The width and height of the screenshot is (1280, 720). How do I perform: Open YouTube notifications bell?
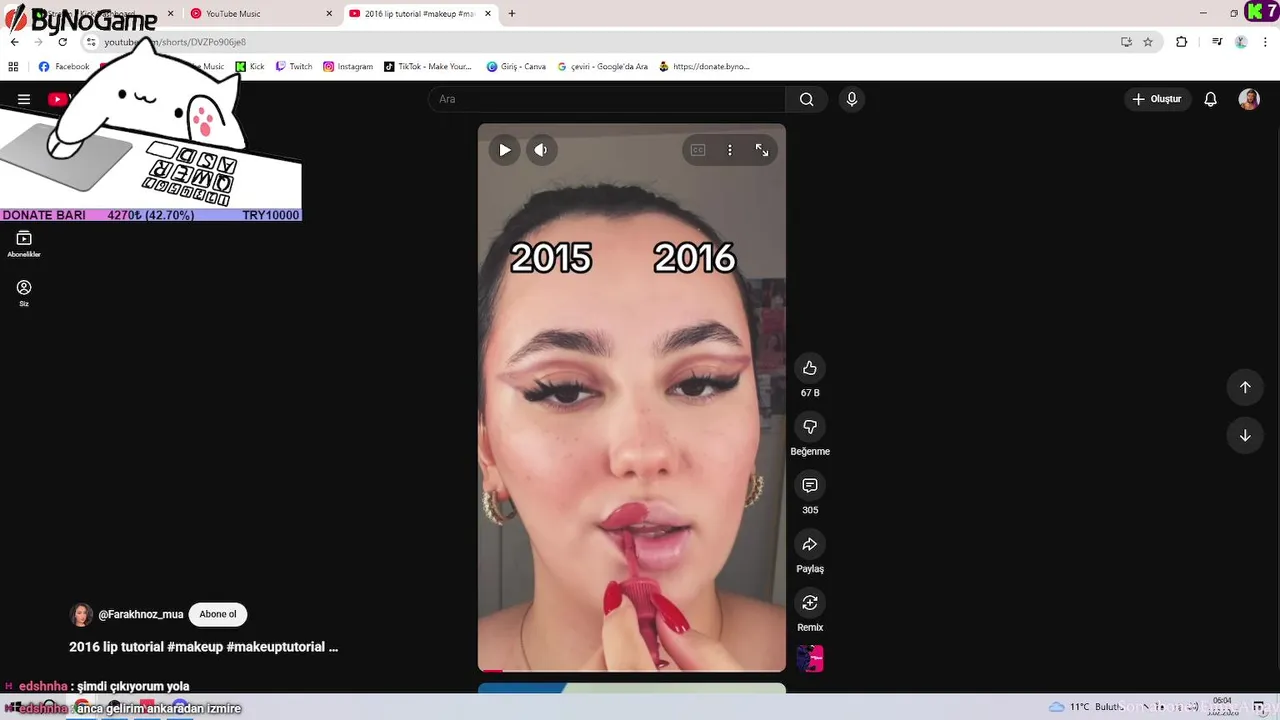coord(1210,99)
